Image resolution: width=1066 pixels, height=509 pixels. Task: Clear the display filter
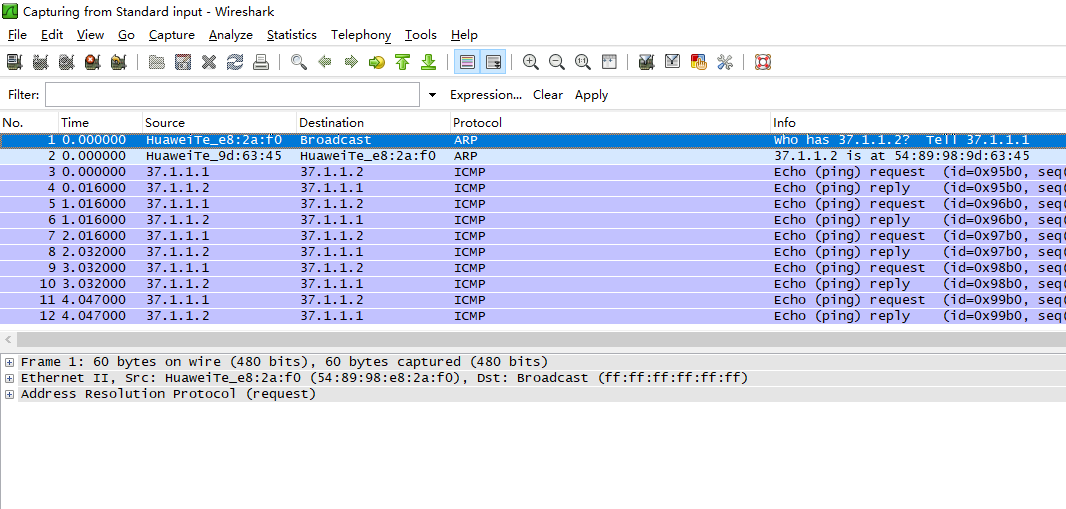click(x=548, y=94)
